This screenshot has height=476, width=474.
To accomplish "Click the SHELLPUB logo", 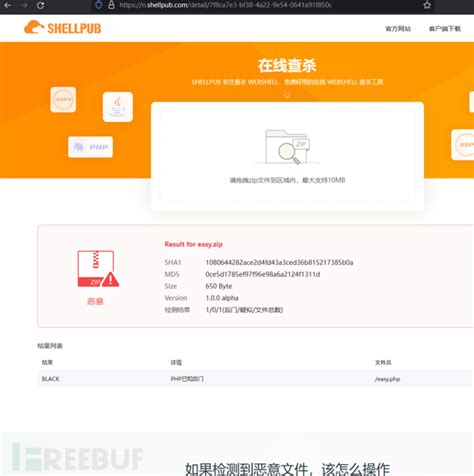I will point(62,28).
